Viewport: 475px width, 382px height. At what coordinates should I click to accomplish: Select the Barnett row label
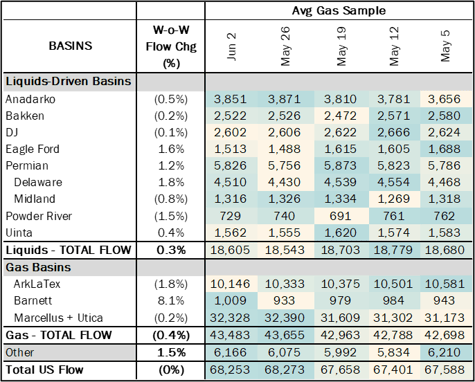[33, 301]
